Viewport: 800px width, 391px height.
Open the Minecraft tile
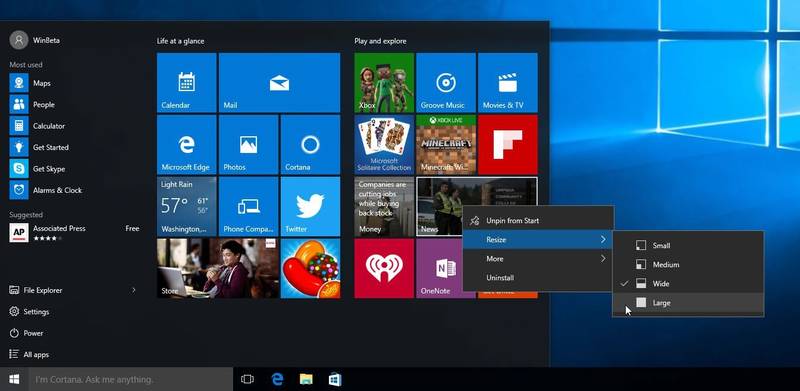point(446,144)
